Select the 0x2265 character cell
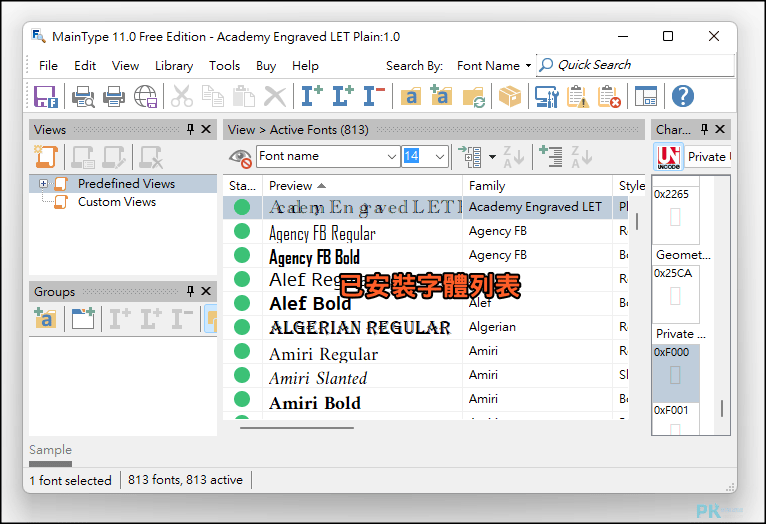Viewport: 766px width, 524px height. coord(676,215)
